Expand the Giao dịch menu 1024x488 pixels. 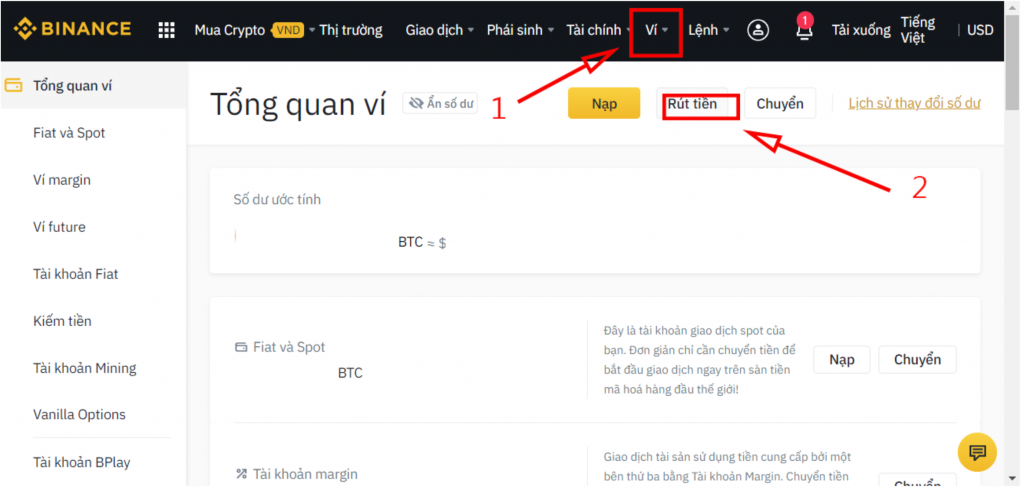[x=438, y=30]
